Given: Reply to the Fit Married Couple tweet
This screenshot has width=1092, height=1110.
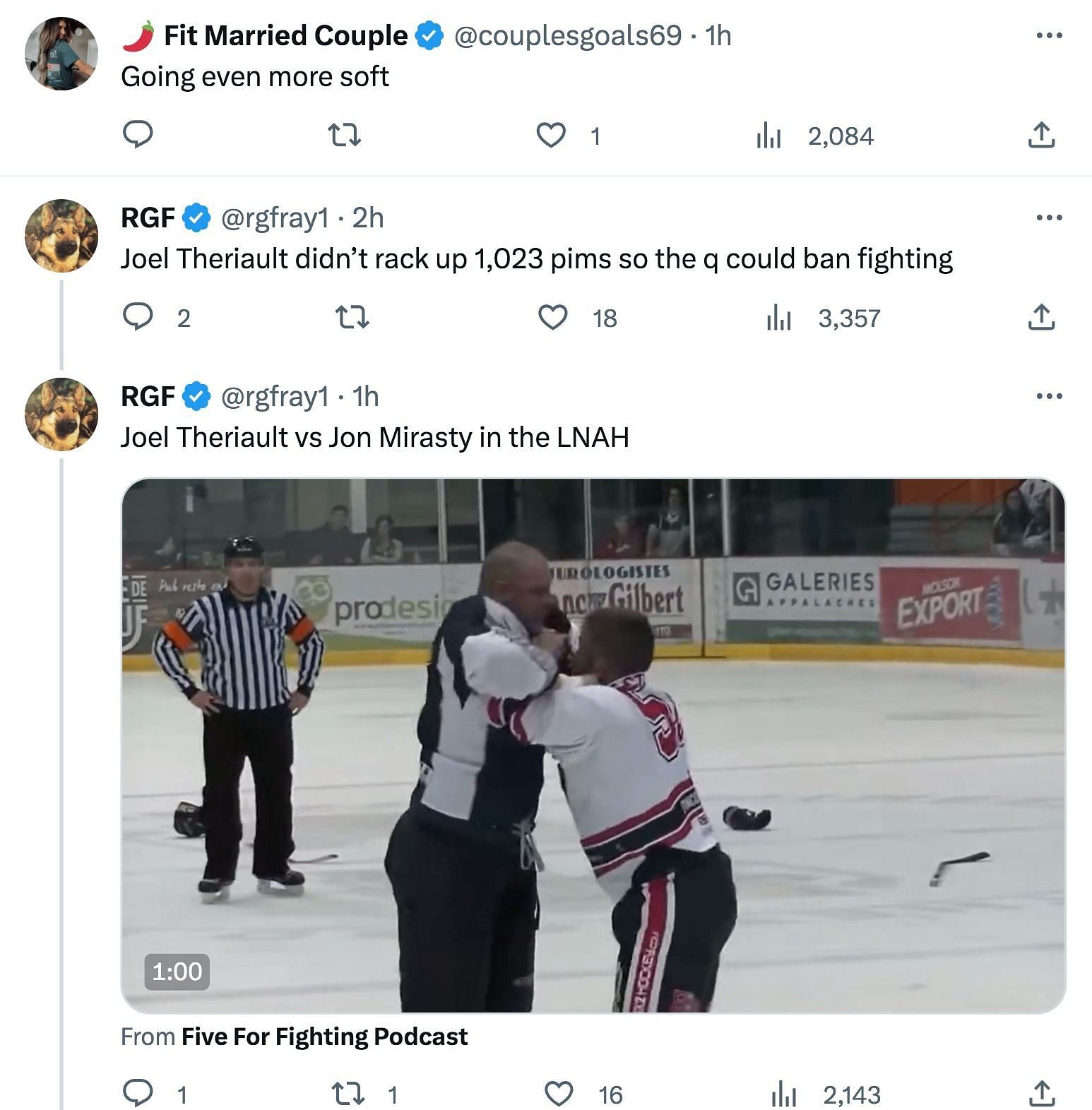Looking at the screenshot, I should click(x=138, y=135).
